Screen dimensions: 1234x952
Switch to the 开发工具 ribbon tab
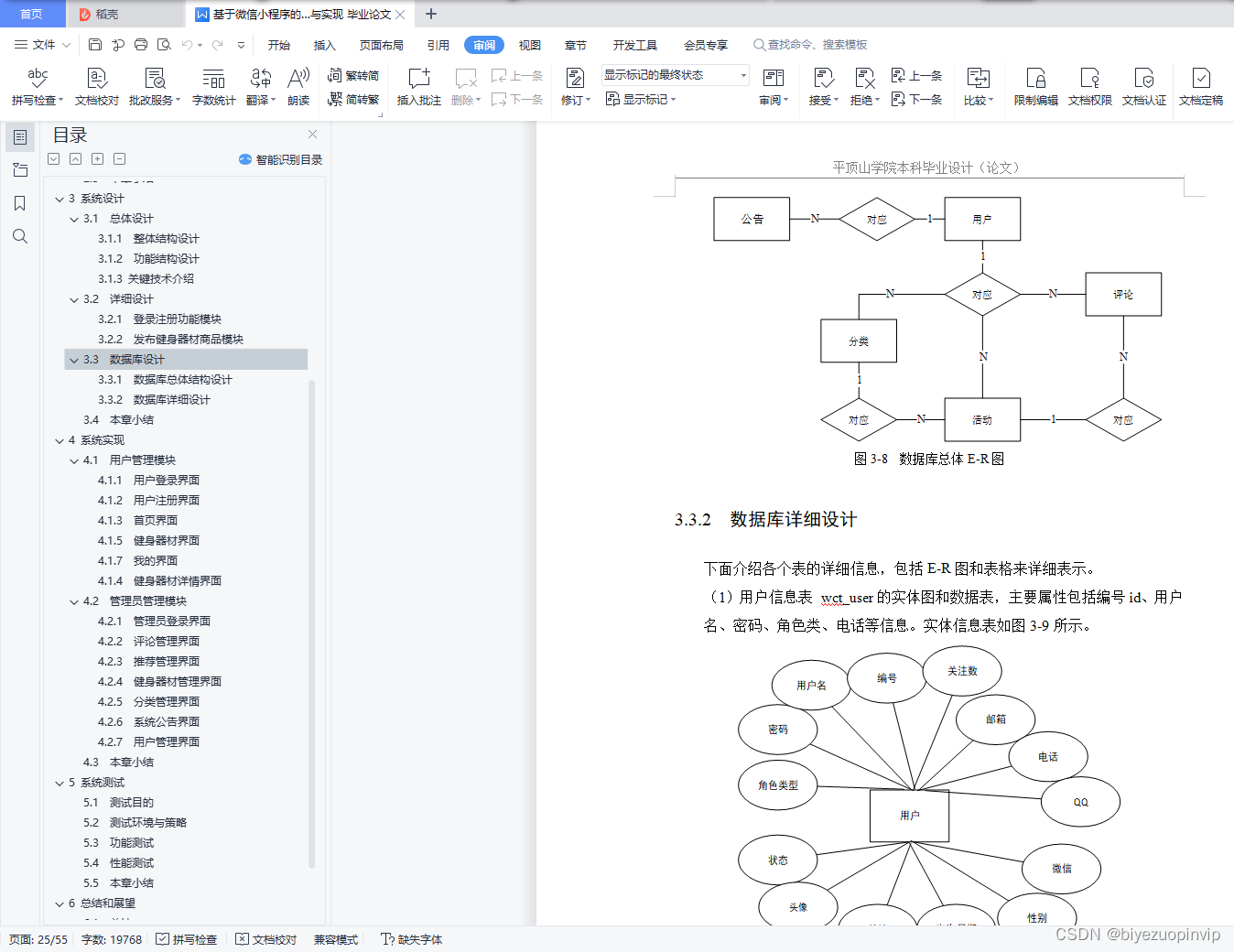[x=635, y=45]
